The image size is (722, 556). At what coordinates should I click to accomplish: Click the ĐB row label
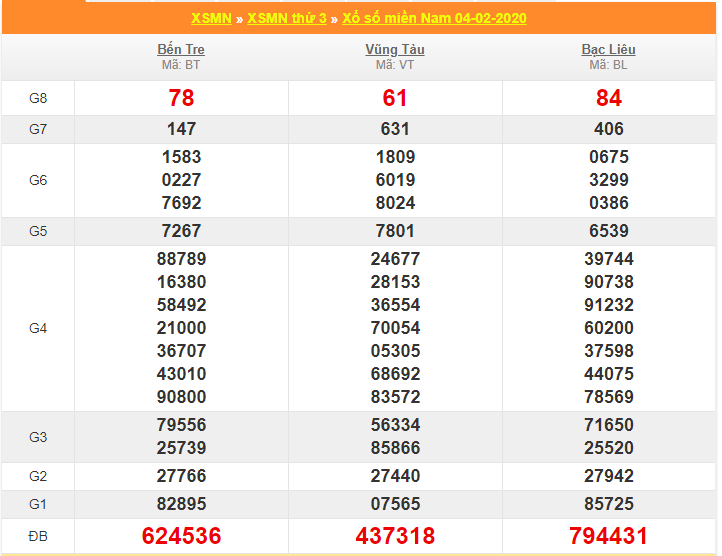[x=38, y=536]
